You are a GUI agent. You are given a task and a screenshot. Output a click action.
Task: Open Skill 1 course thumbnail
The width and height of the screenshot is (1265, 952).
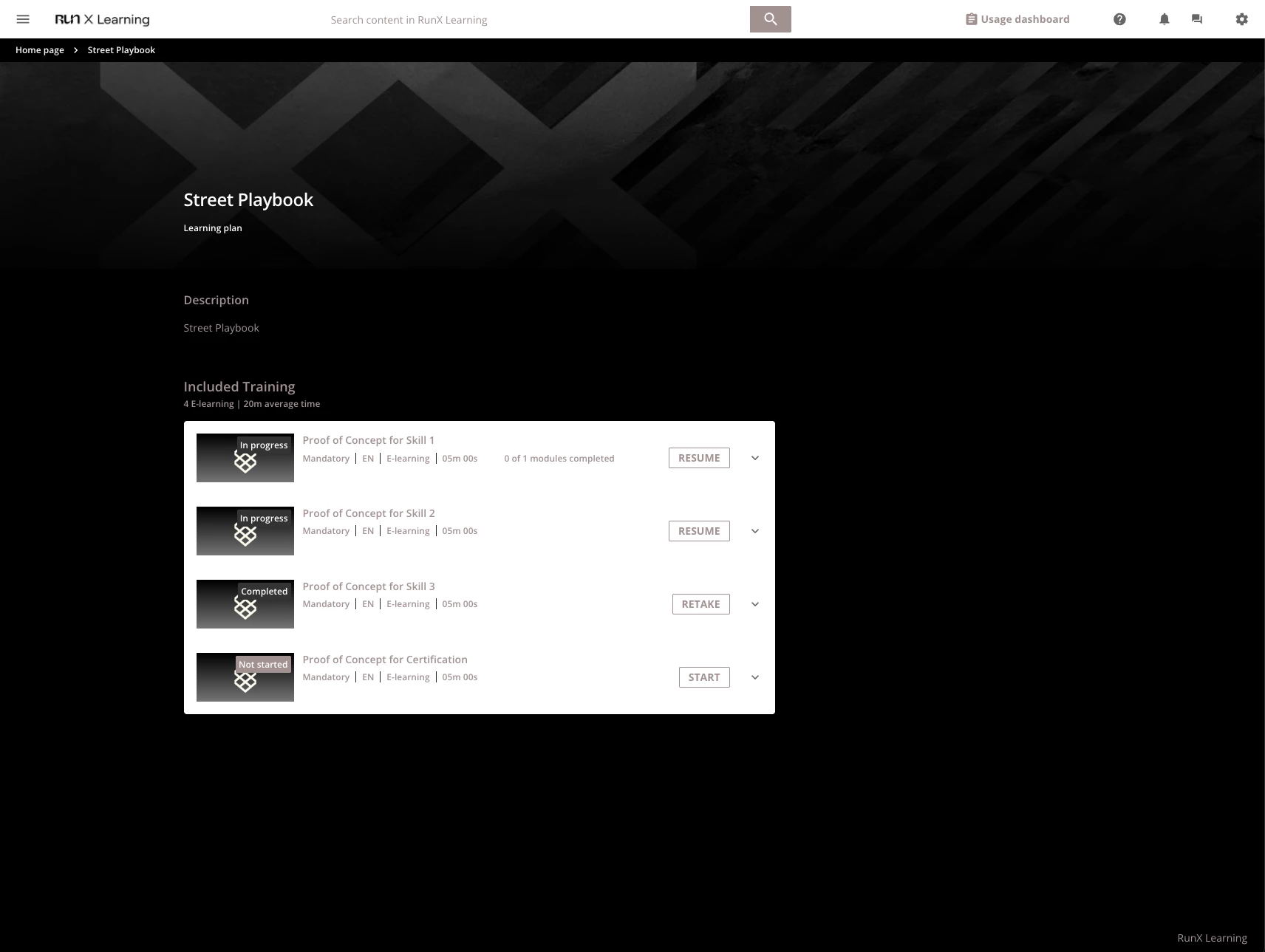[x=245, y=458]
